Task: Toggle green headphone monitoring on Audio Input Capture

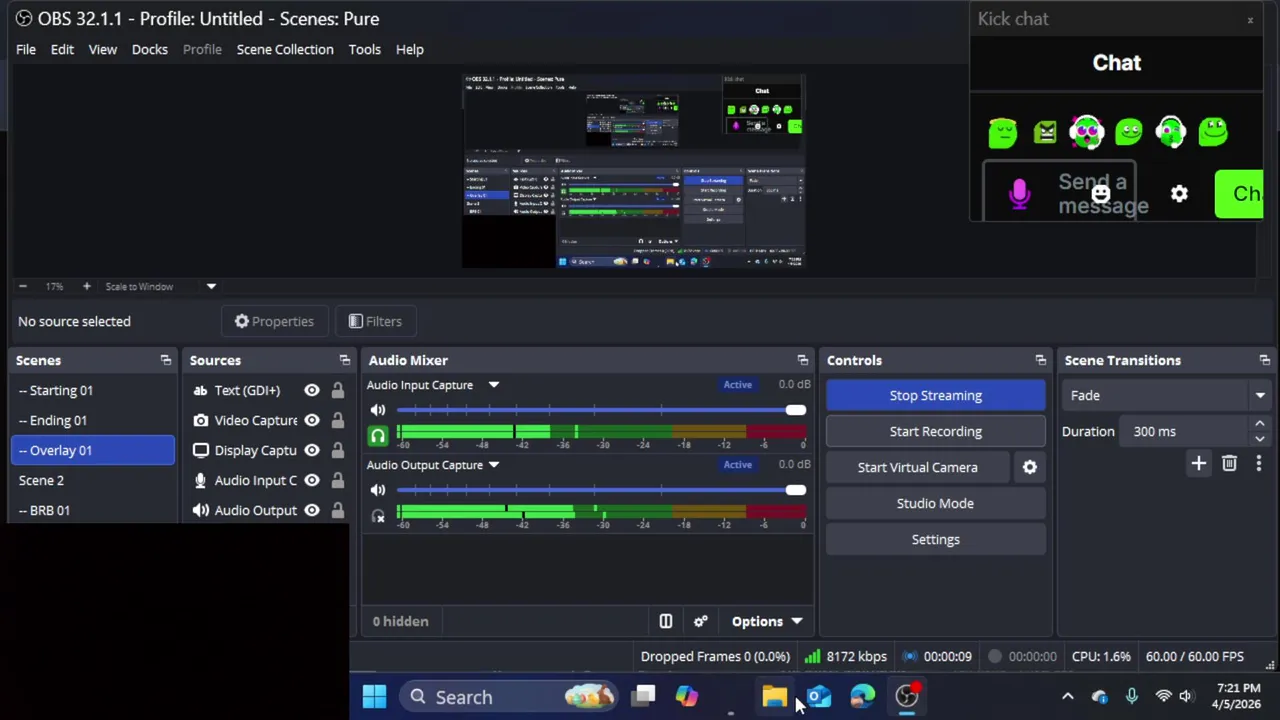Action: point(377,436)
